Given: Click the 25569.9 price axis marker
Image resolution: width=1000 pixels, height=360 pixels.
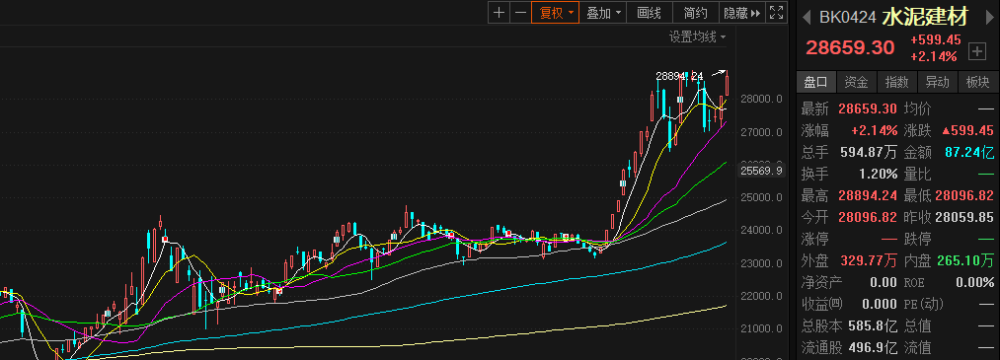Looking at the screenshot, I should point(760,170).
